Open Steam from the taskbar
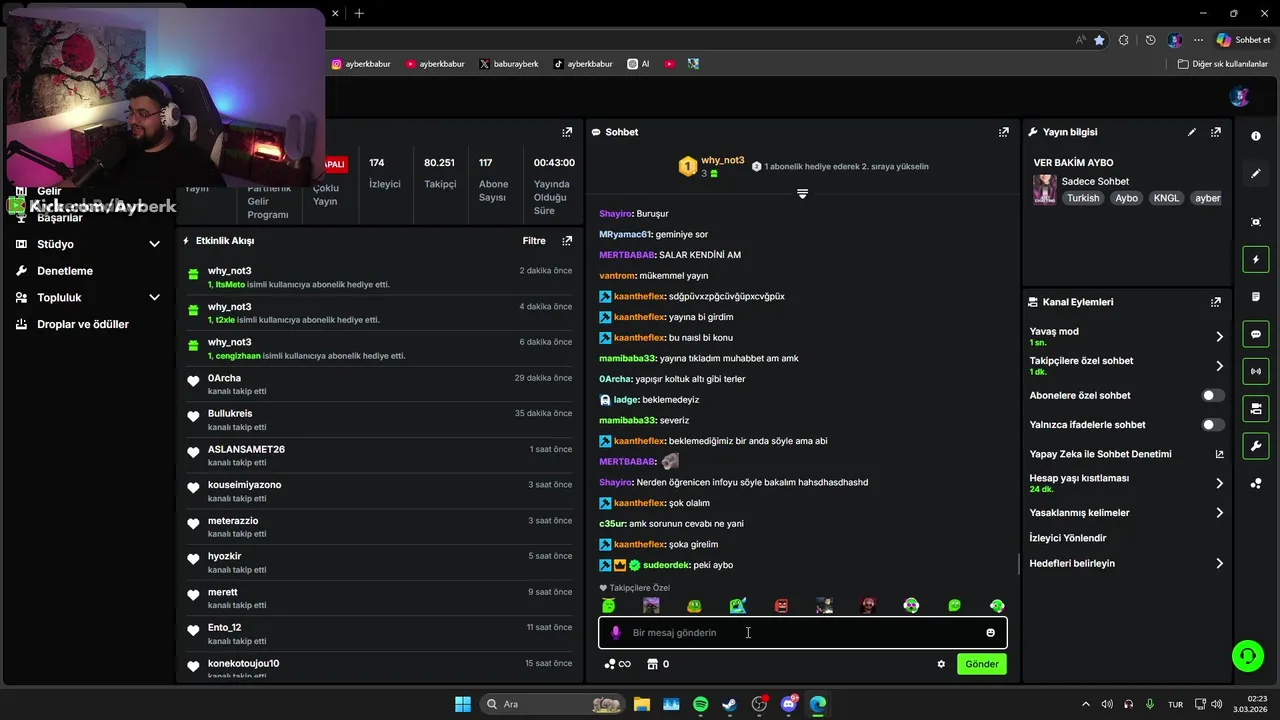The image size is (1280, 720). pyautogui.click(x=730, y=704)
